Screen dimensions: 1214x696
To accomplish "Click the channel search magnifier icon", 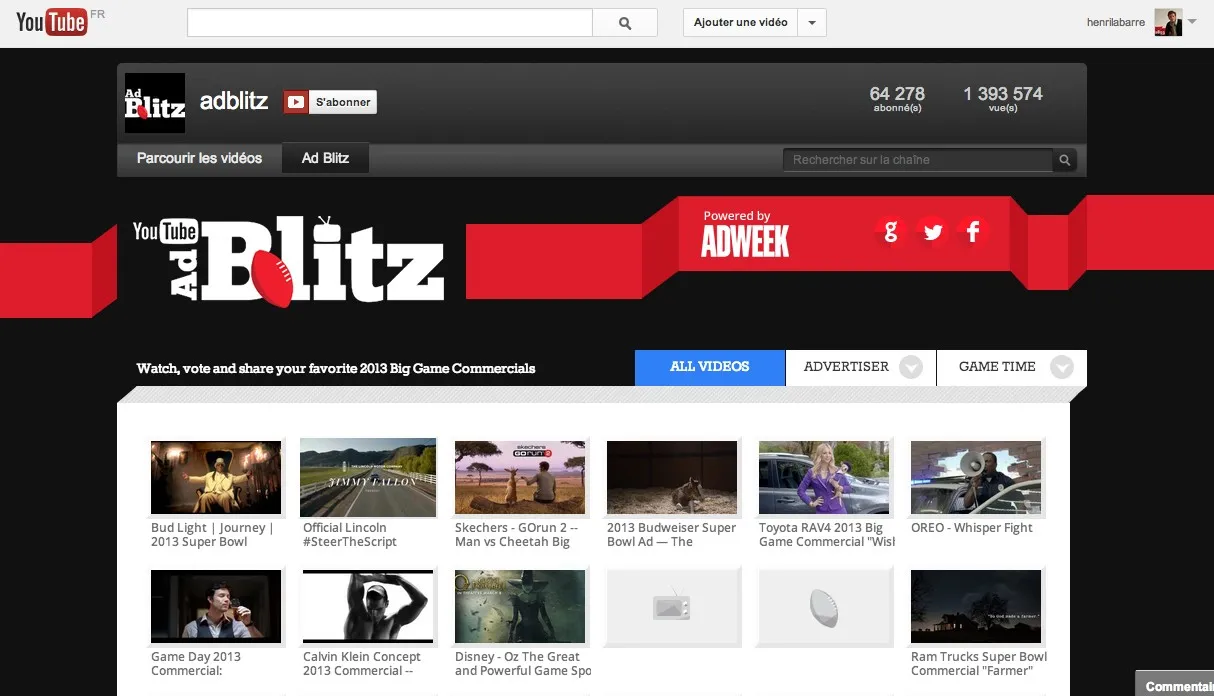I will pyautogui.click(x=1065, y=160).
